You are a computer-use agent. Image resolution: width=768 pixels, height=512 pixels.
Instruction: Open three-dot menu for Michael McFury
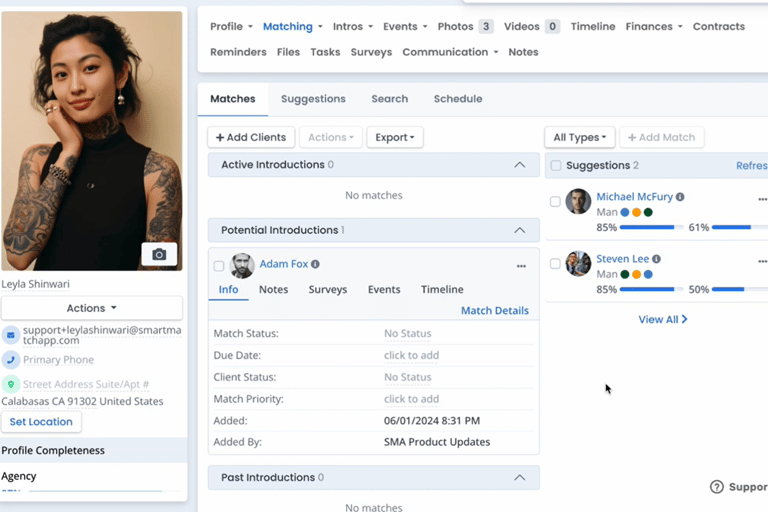pos(762,199)
